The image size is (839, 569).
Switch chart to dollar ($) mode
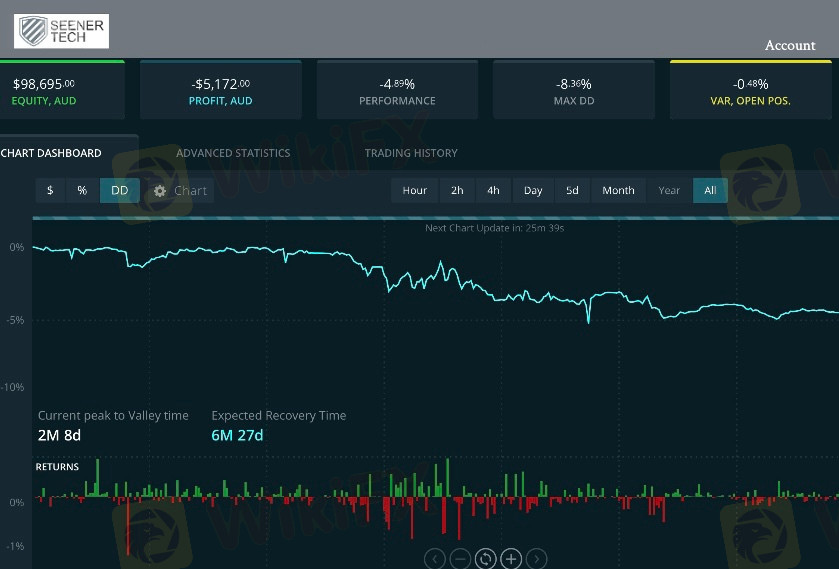pos(51,191)
